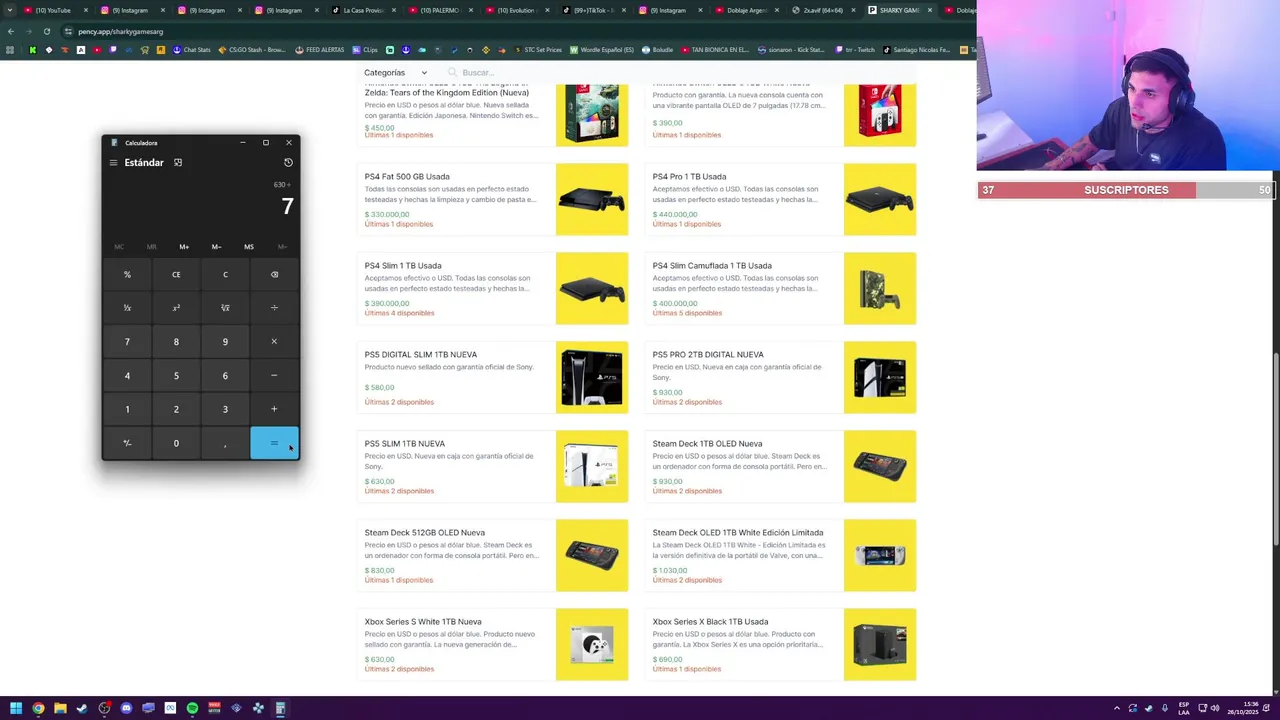This screenshot has height=720, width=1280.
Task: Click the browser reload button
Action: point(46,31)
